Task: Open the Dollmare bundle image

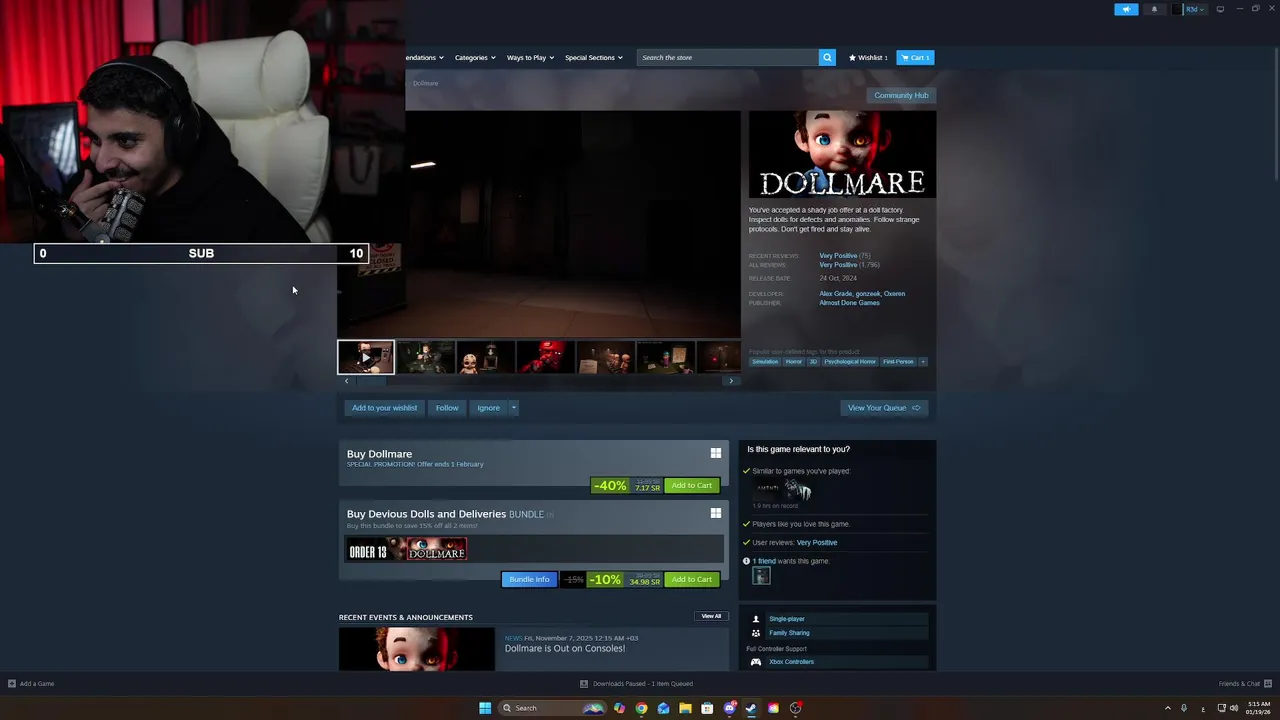Action: 437,550
